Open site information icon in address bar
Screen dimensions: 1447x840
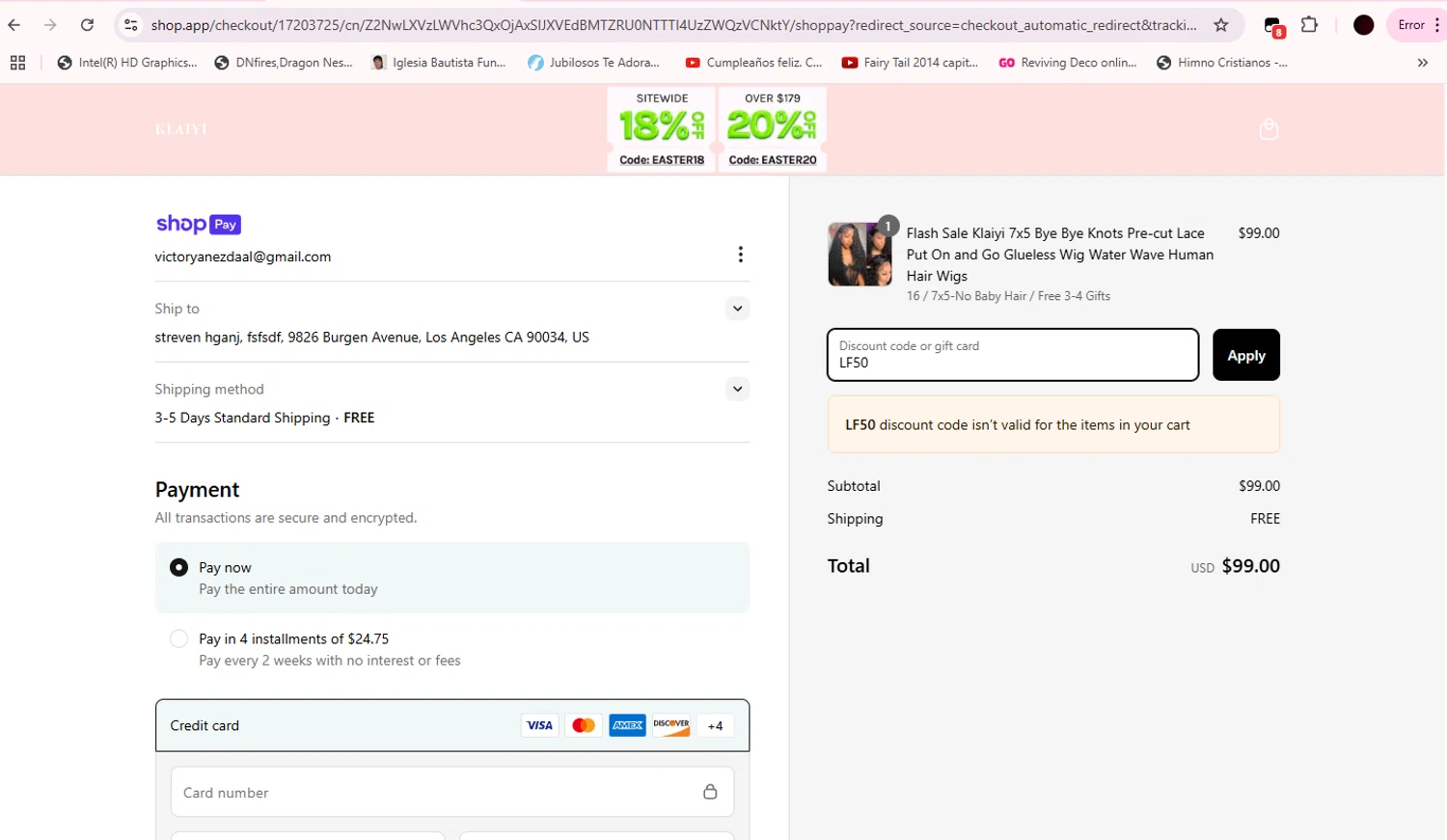(131, 25)
